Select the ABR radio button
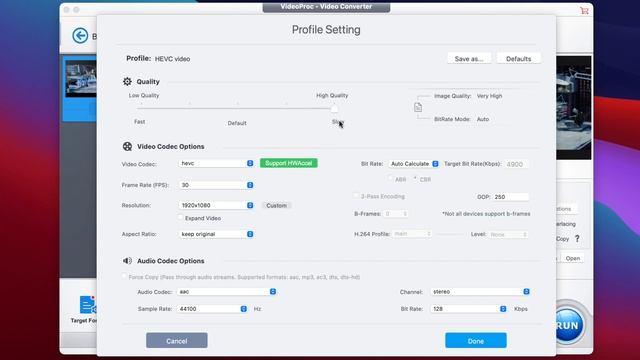This screenshot has width=640, height=360. pos(391,178)
